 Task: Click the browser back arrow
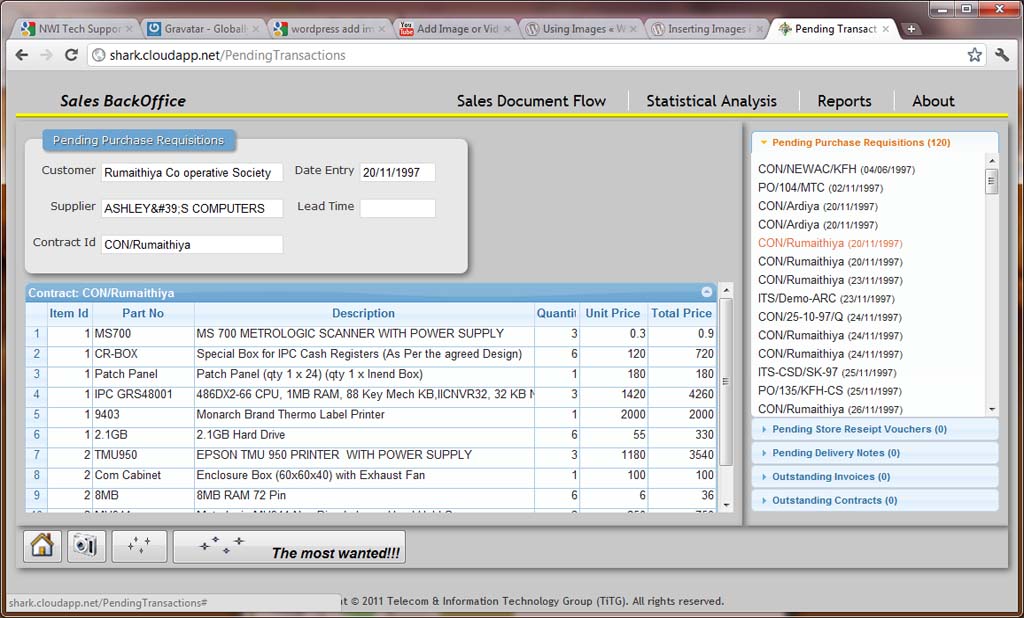22,55
